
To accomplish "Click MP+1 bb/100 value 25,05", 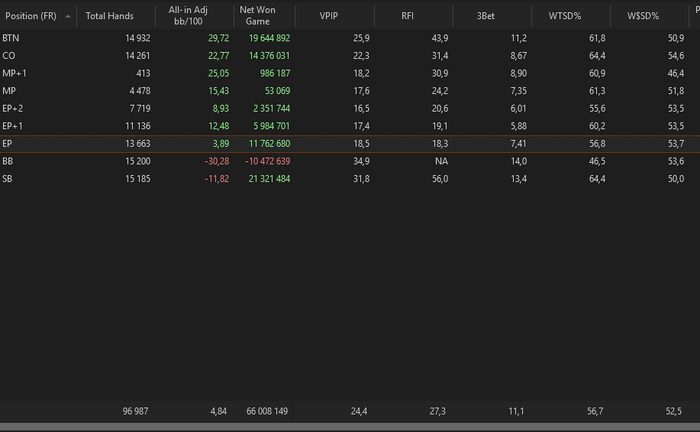I will click(218, 73).
